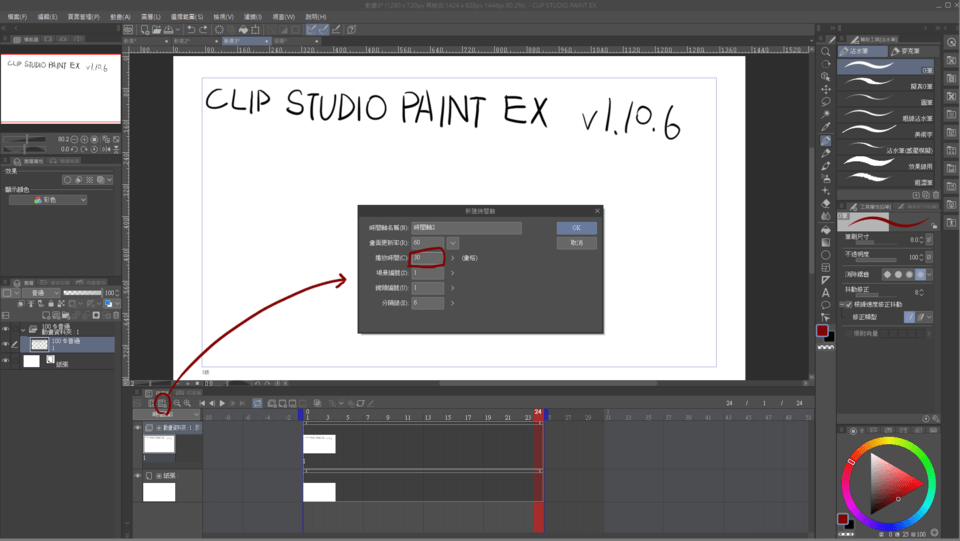Select the Auto select magic wand tool
This screenshot has width=960, height=541.
click(825, 114)
